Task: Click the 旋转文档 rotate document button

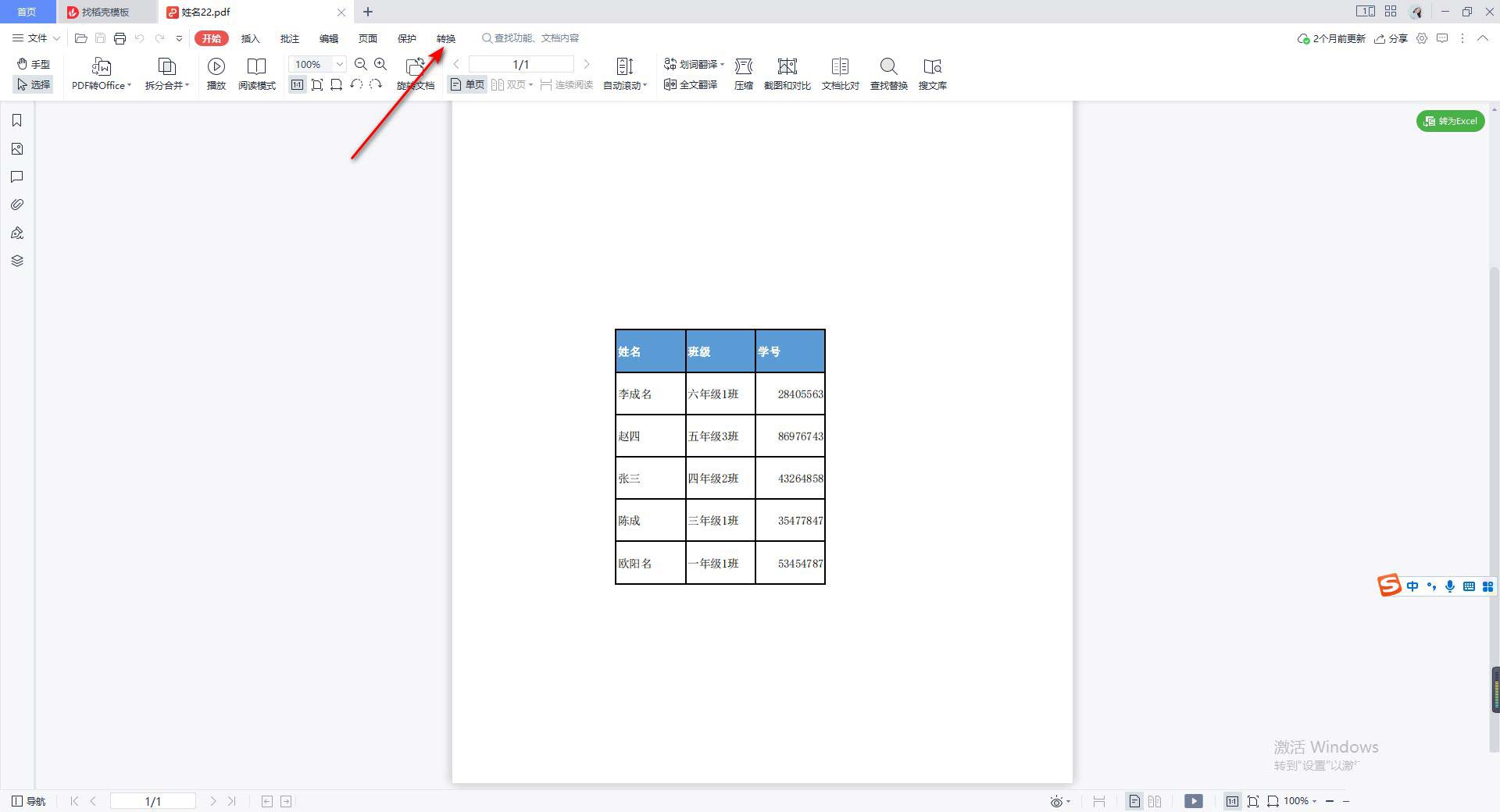Action: coord(416,74)
